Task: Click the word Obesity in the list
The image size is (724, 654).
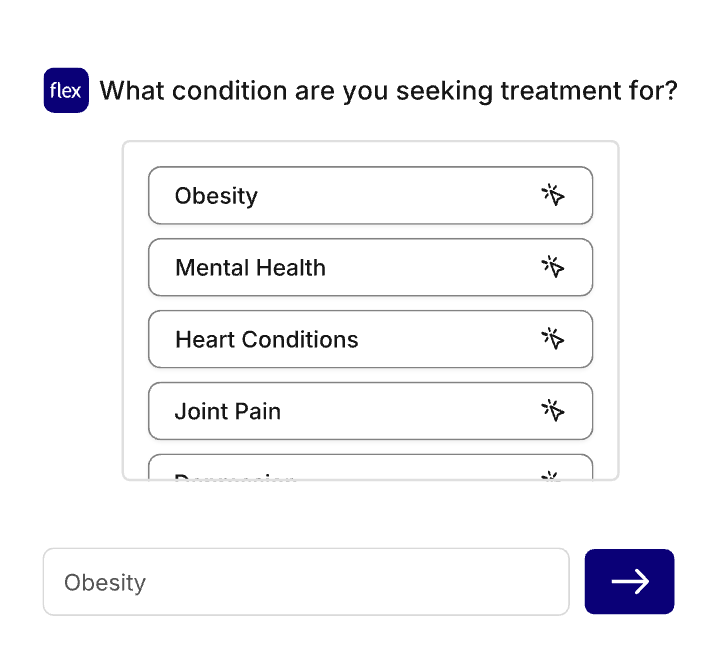Action: (x=216, y=195)
